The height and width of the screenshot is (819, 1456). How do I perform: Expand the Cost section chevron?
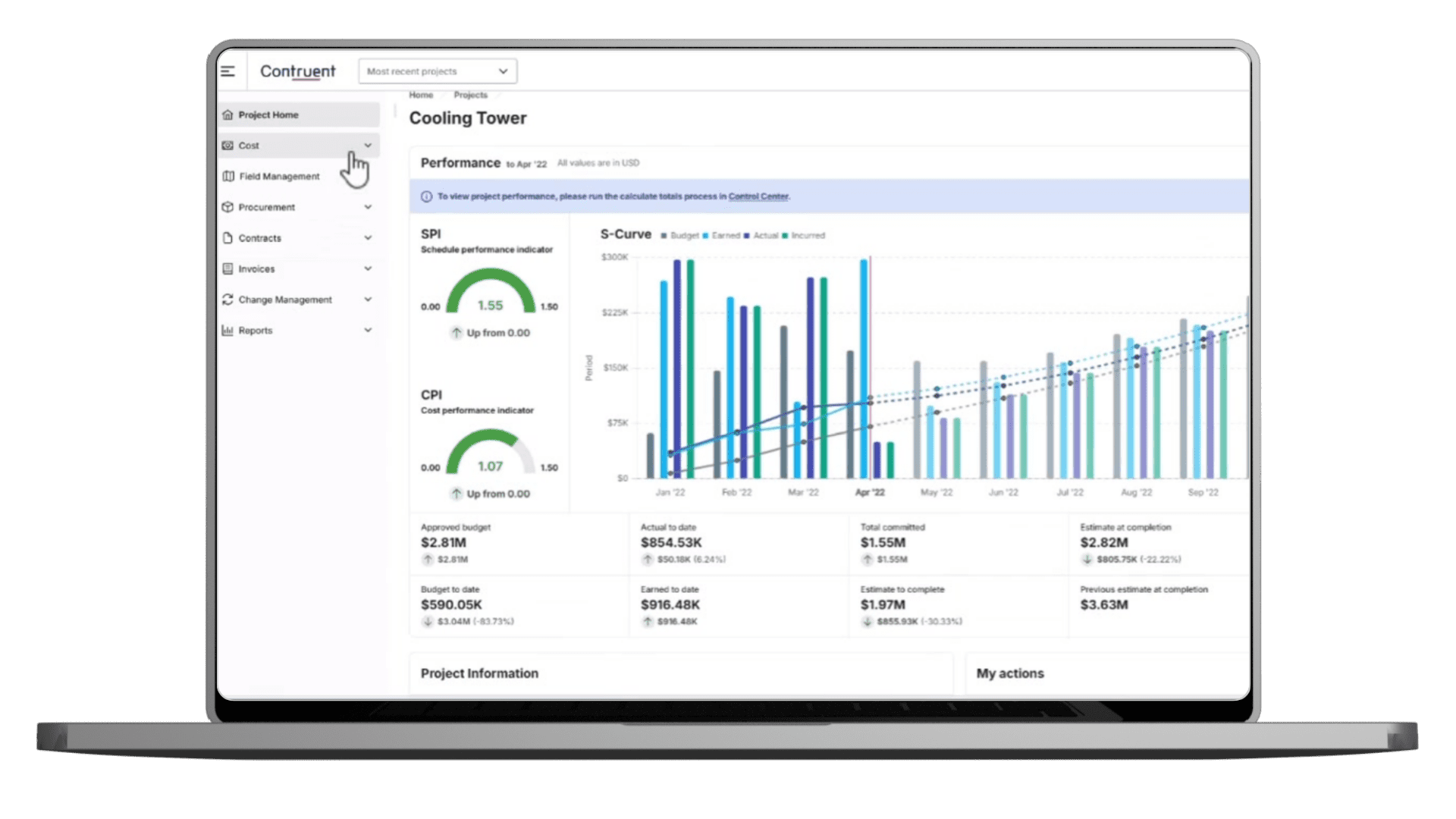click(368, 146)
